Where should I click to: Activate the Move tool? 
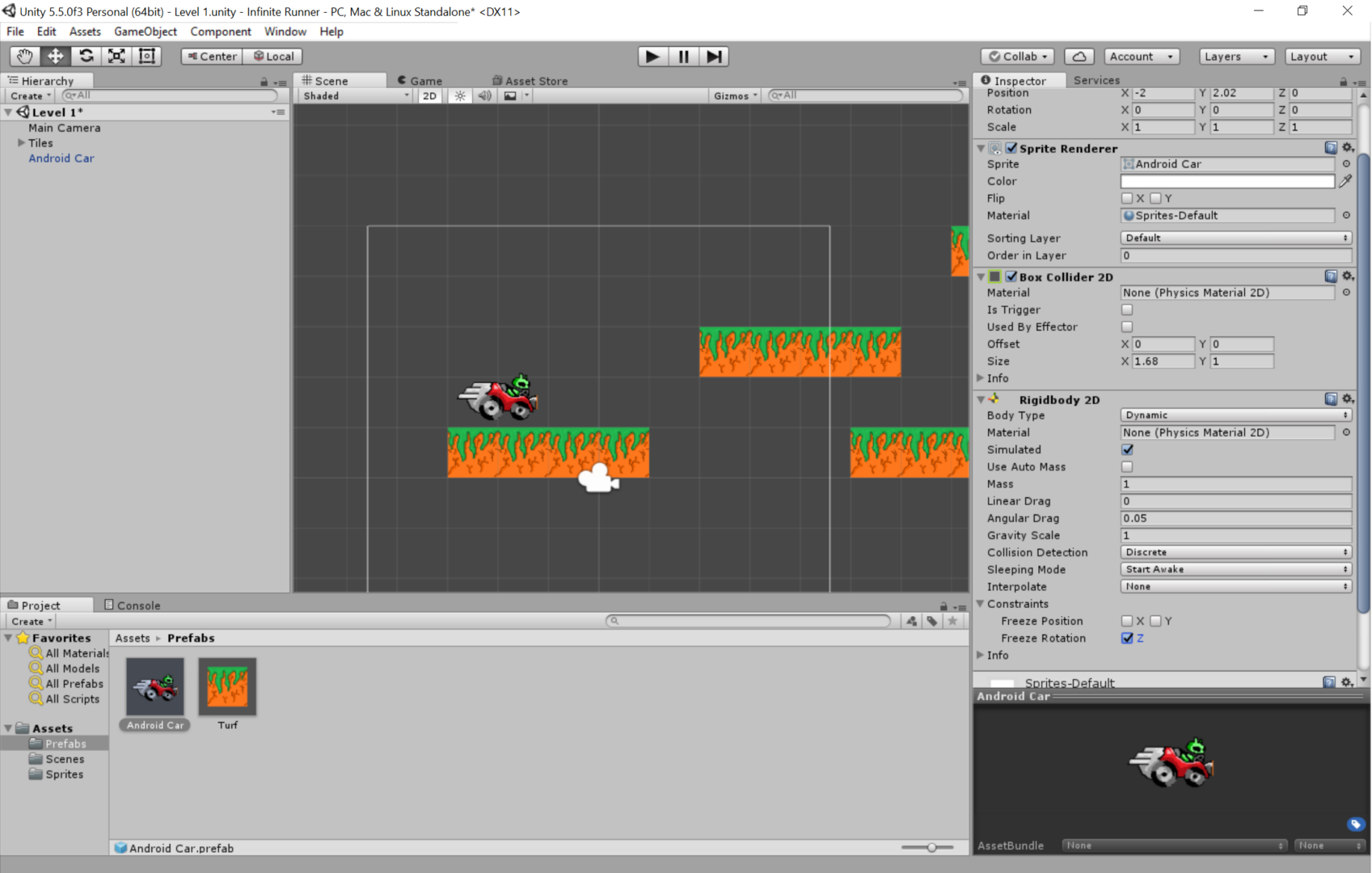tap(54, 56)
